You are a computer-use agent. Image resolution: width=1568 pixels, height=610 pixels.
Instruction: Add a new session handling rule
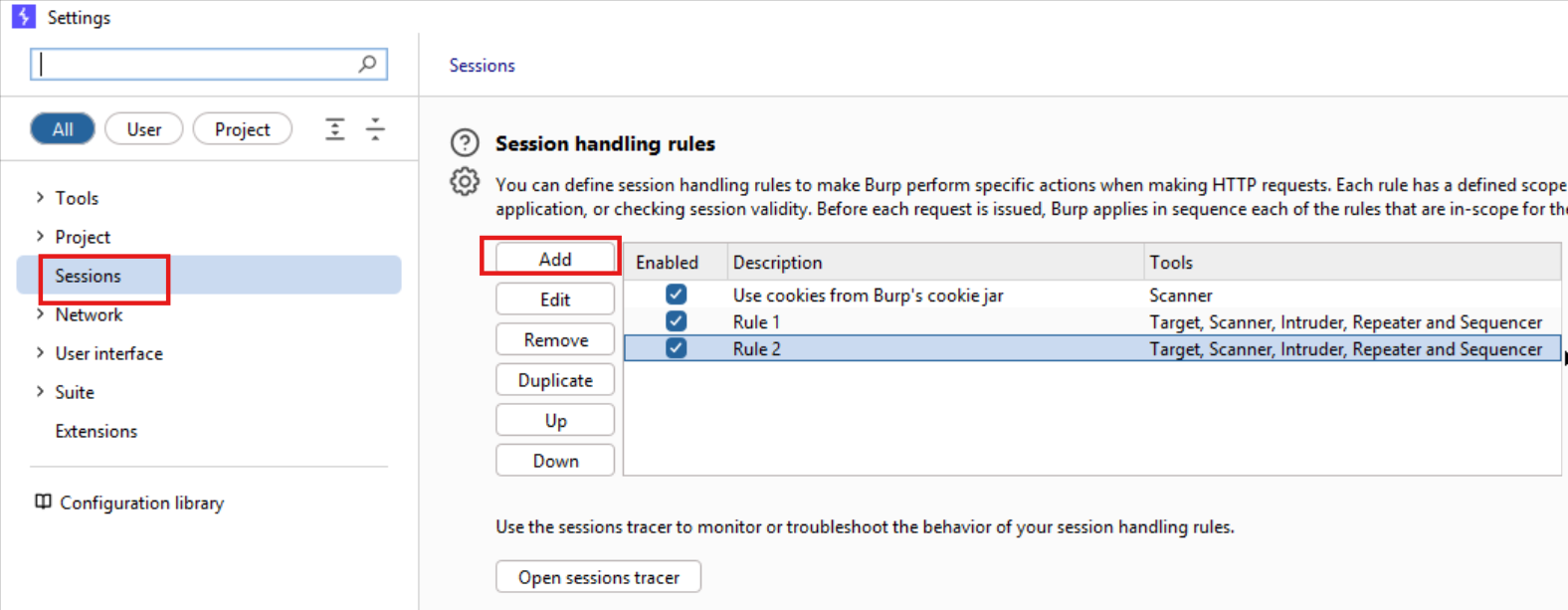[x=554, y=259]
